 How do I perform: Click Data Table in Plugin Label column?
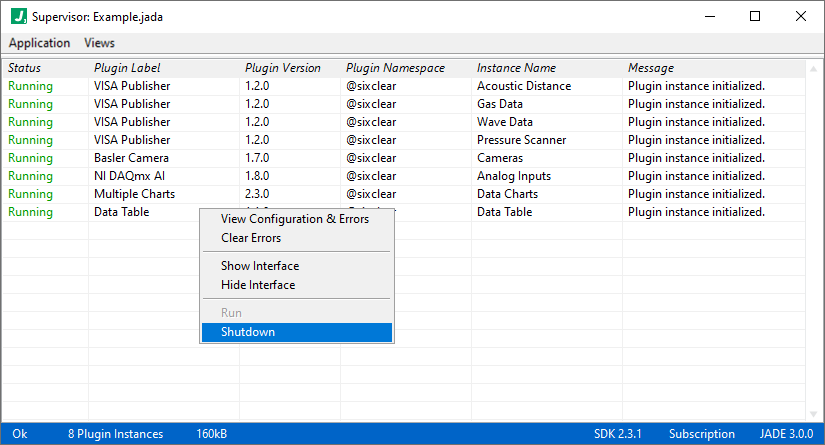(x=122, y=211)
